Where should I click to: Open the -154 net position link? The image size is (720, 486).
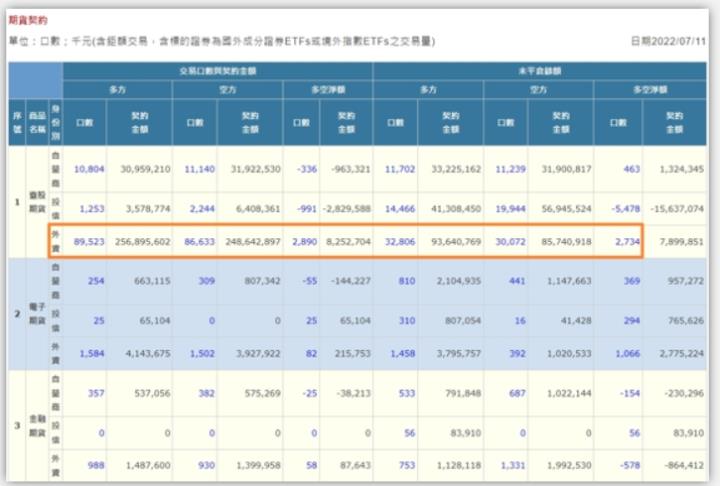pyautogui.click(x=629, y=393)
